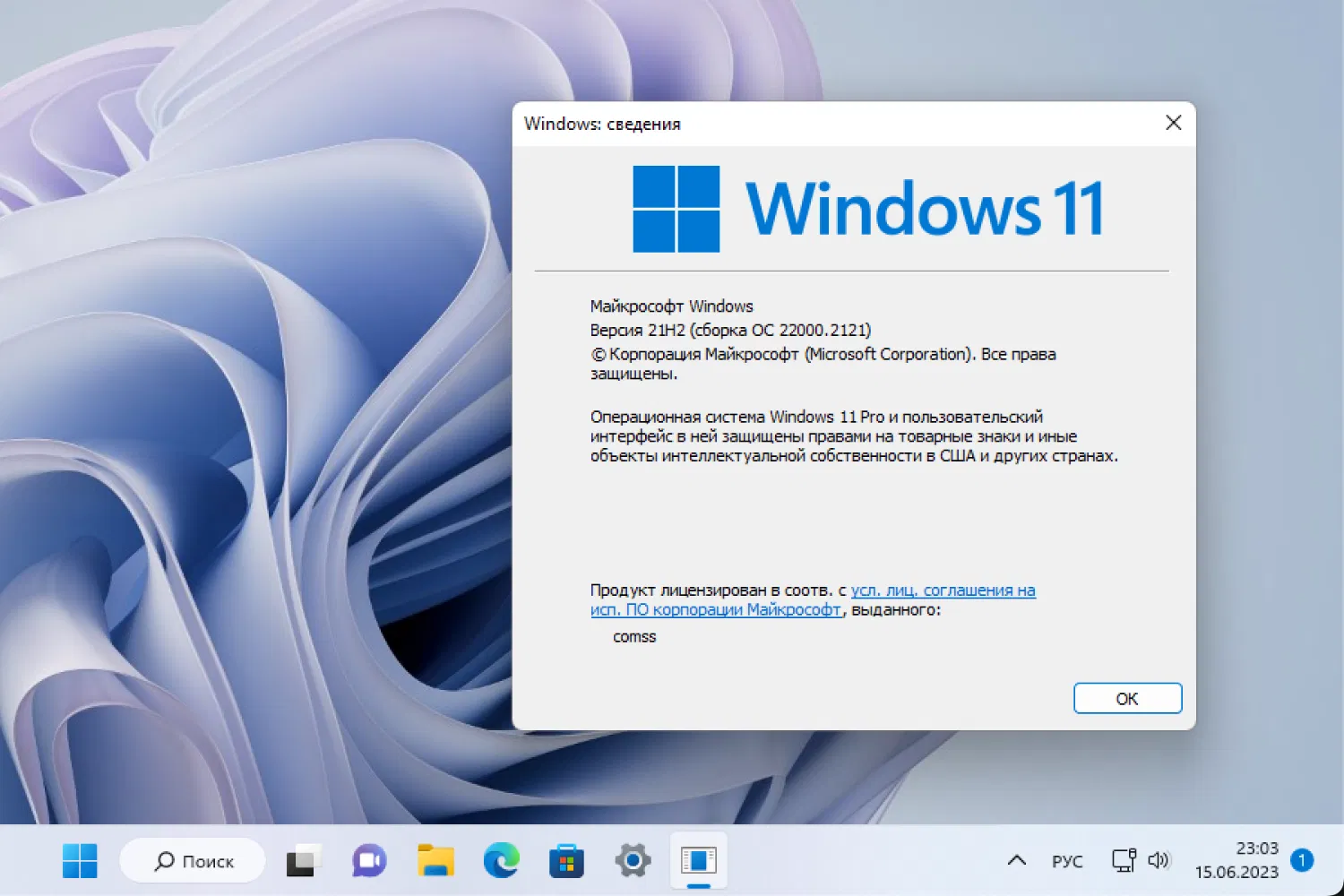Click the network icon in the system tray

click(1124, 860)
